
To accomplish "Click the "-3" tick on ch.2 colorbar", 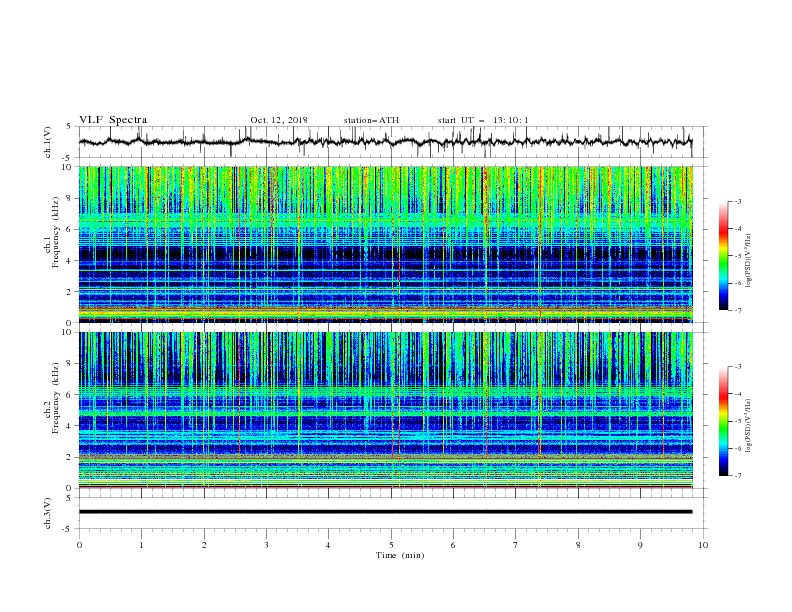I will (x=738, y=367).
